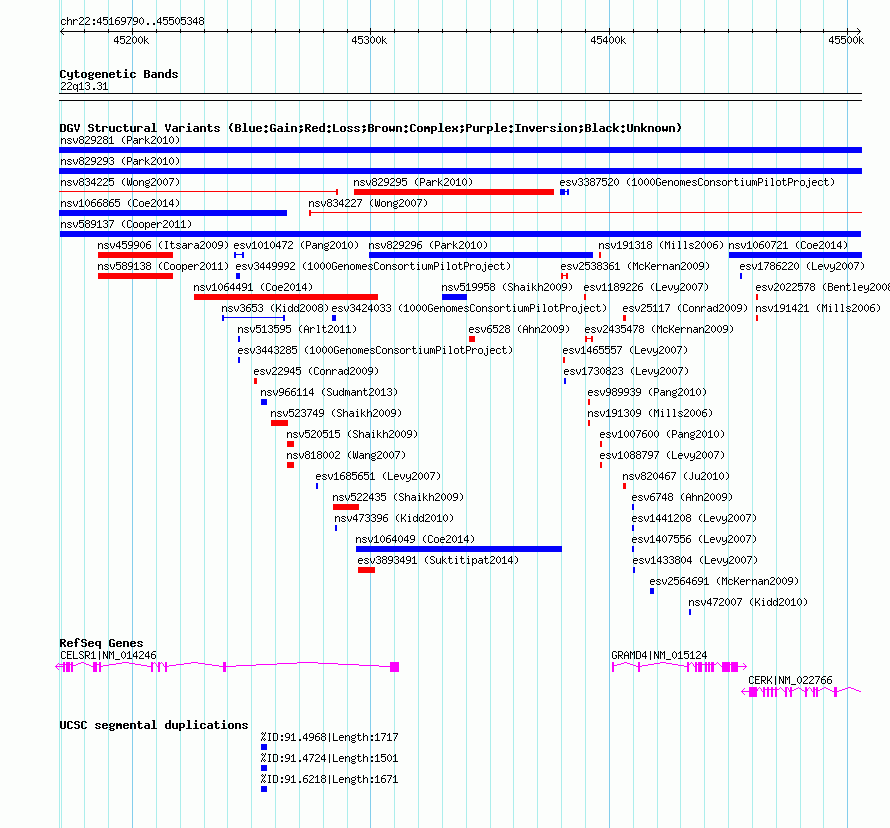Select nsv523749 (Shaikh2009) label
This screenshot has width=890, height=828.
336,413
